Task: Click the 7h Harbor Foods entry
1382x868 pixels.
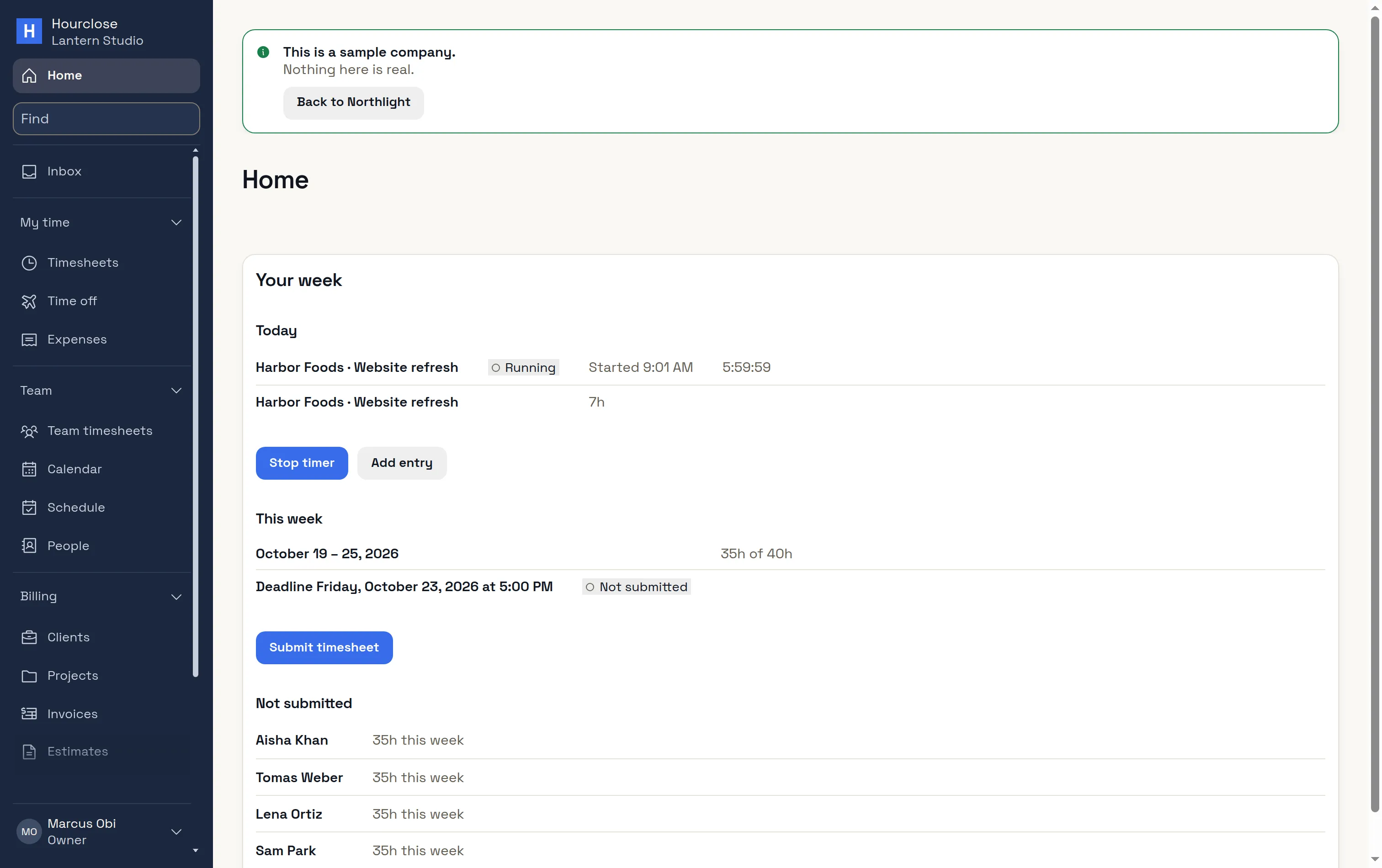Action: pos(596,402)
